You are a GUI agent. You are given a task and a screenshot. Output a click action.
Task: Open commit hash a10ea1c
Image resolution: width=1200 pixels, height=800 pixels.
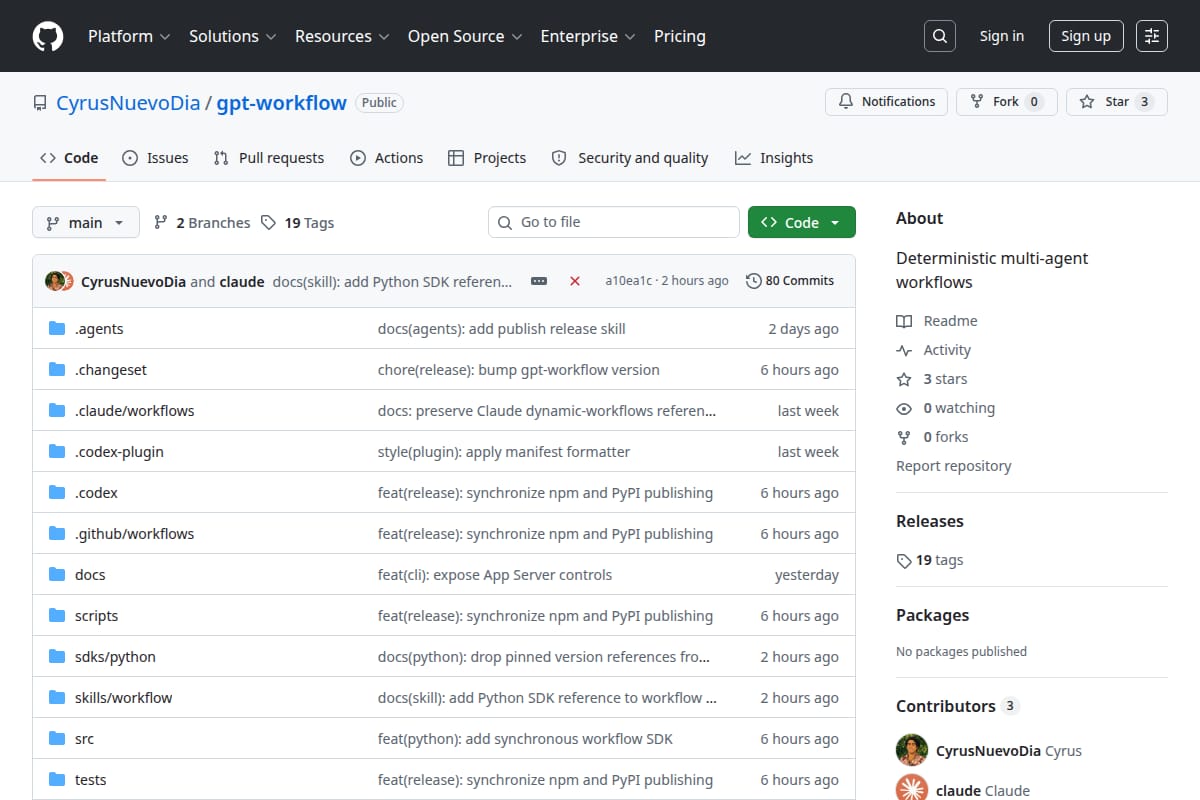point(628,281)
